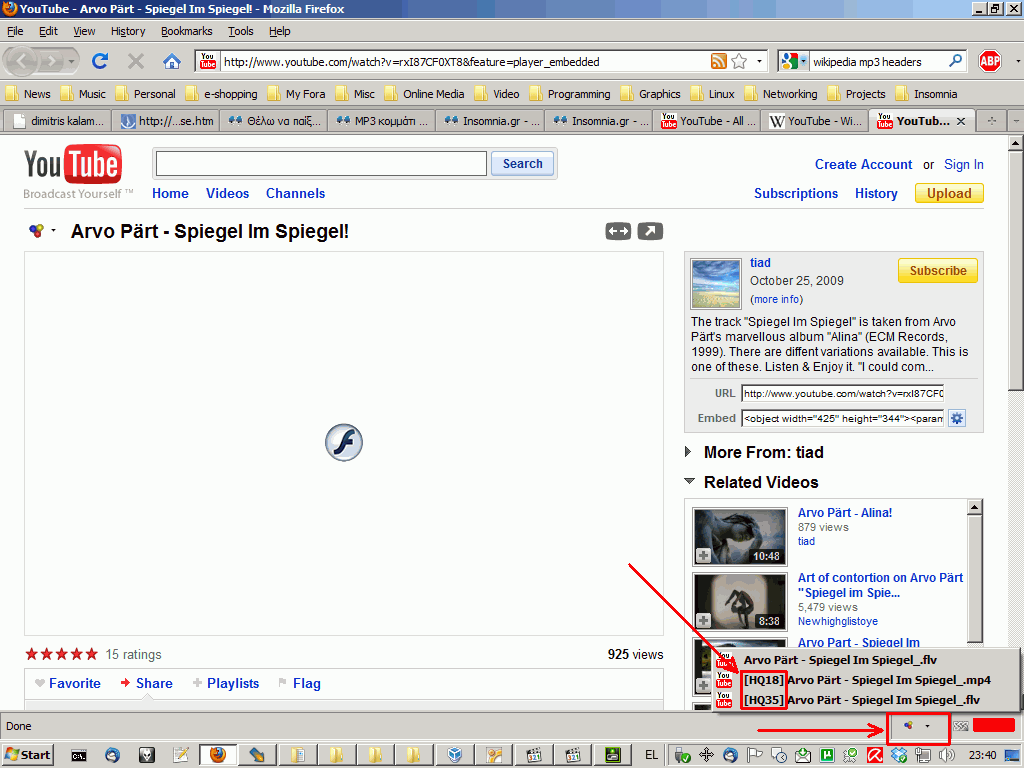Click the Flash plugin placeholder icon
The image size is (1024, 768).
point(344,443)
